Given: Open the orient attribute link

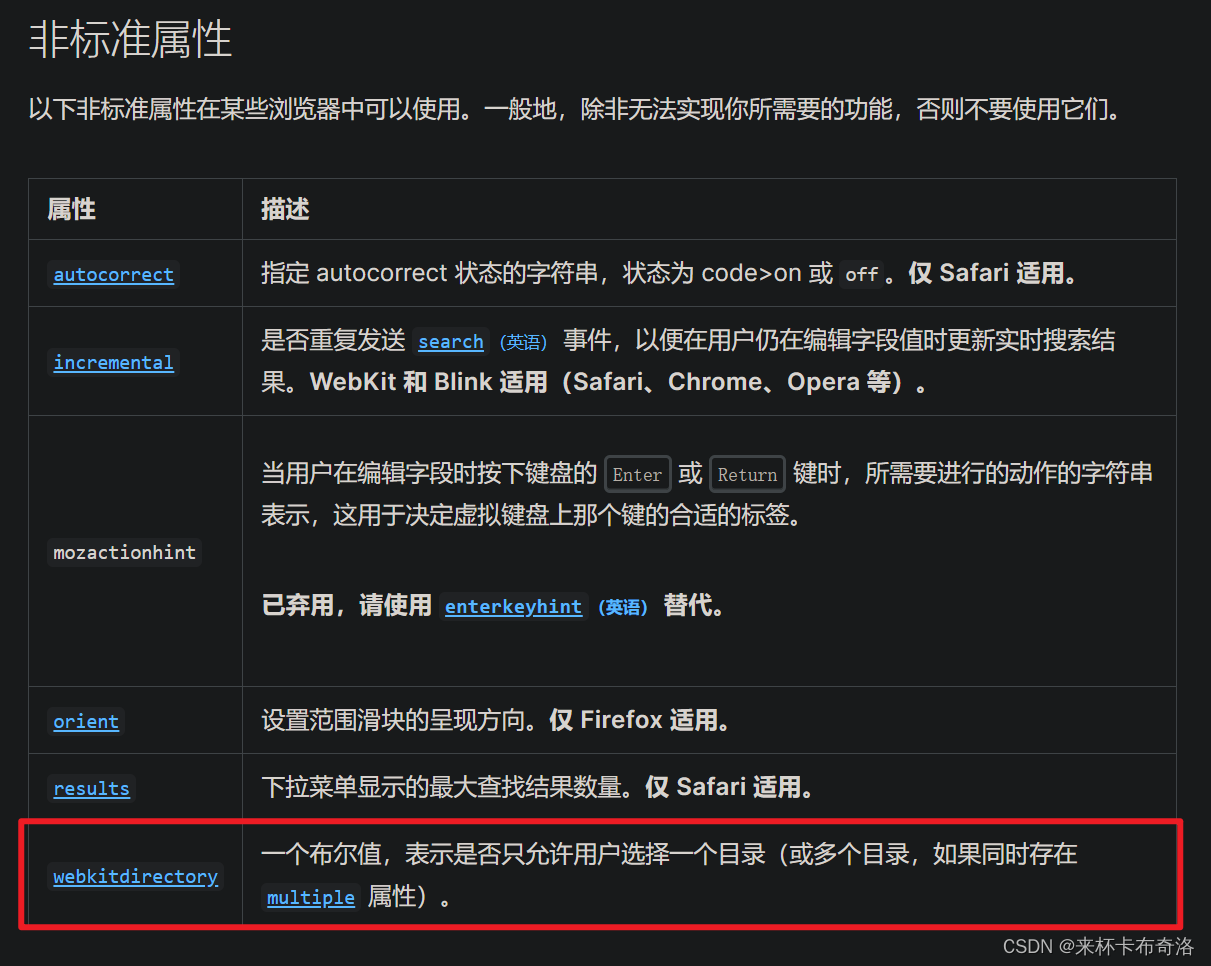Looking at the screenshot, I should point(86,721).
